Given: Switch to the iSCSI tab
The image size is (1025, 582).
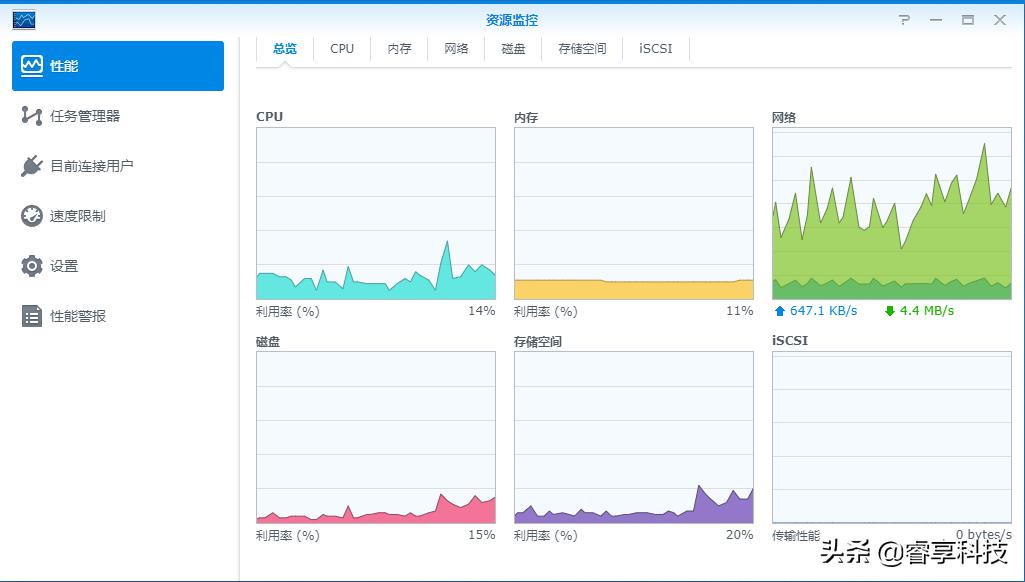Looking at the screenshot, I should [655, 47].
